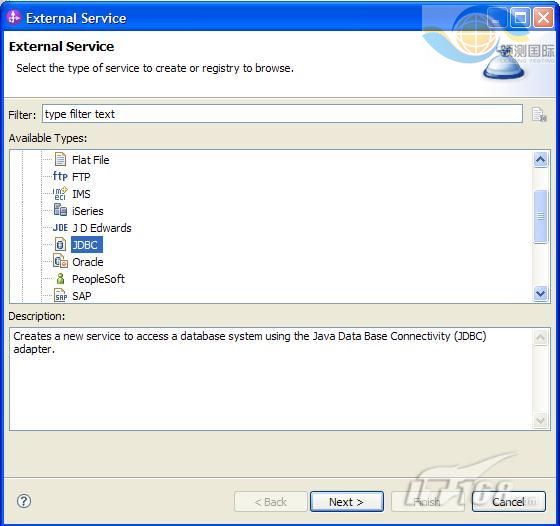Click the FTP adapter icon
The image size is (560, 526).
point(60,176)
